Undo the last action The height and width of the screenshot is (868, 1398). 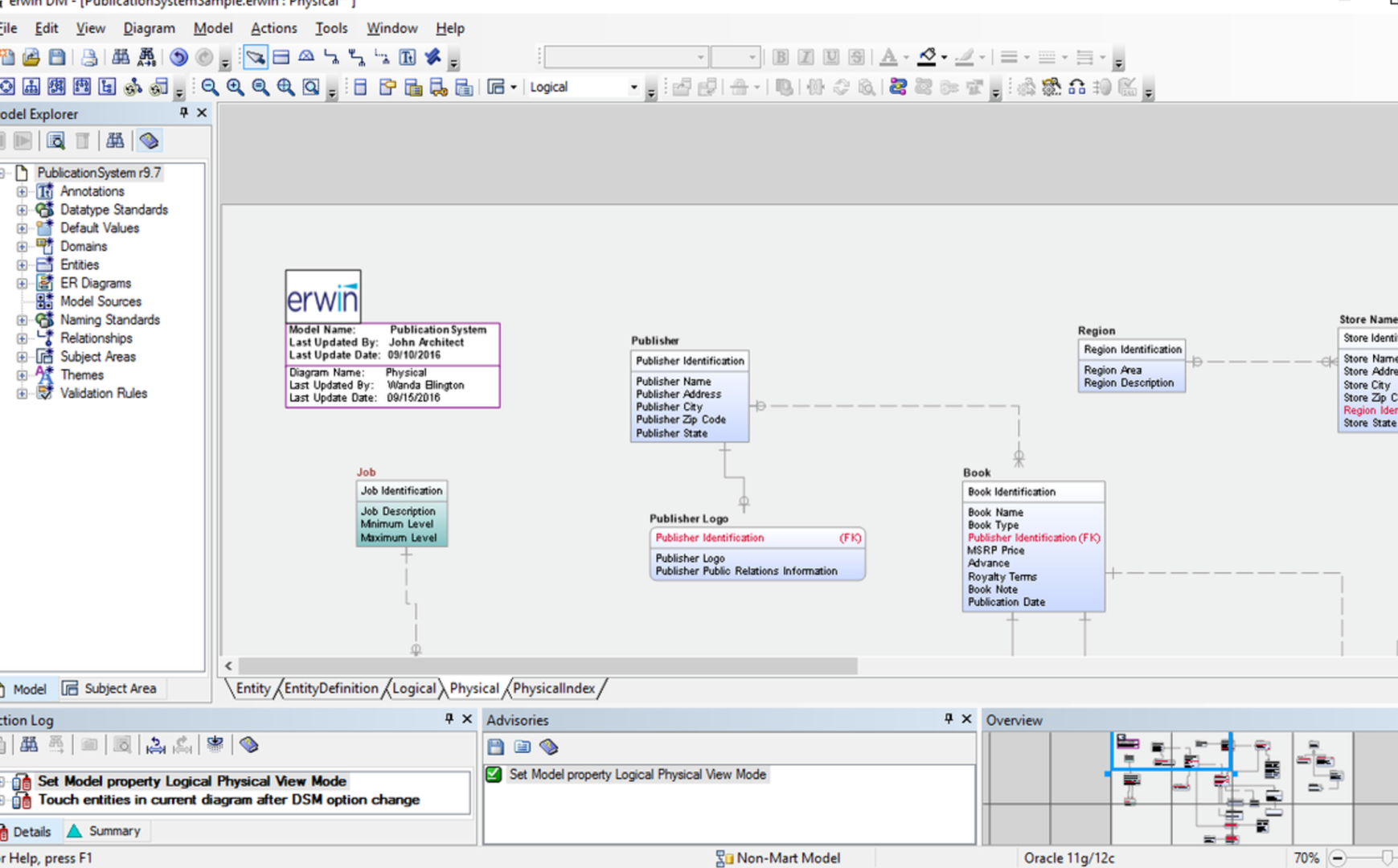pos(178,57)
